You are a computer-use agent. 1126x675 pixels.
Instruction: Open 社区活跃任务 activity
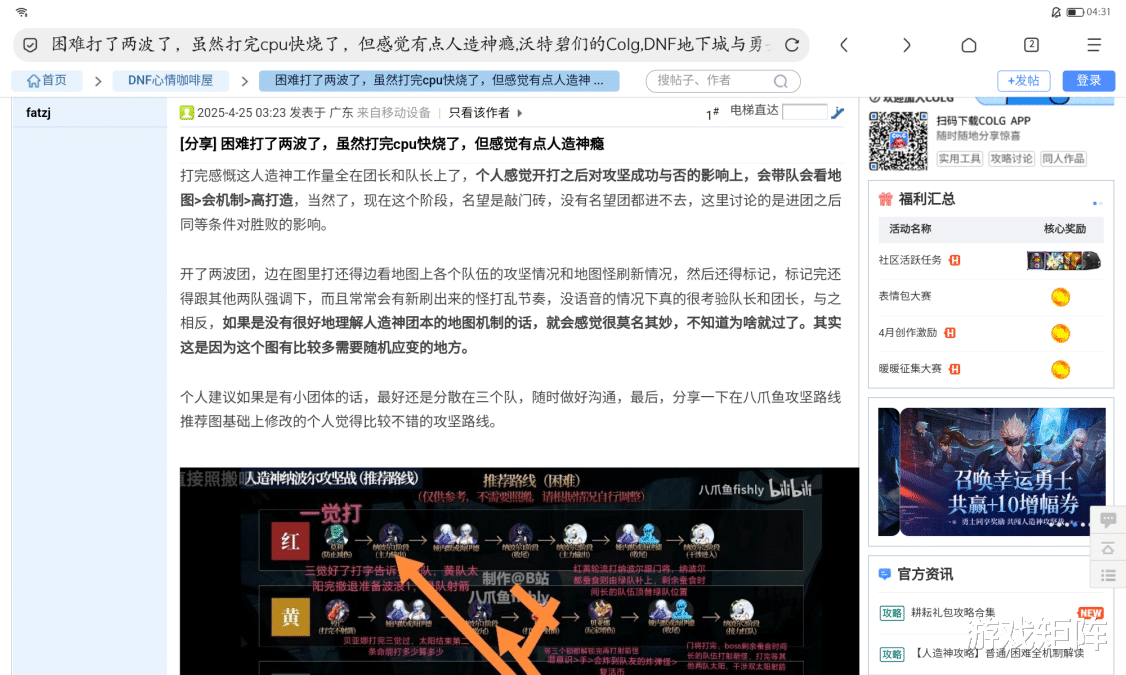click(x=910, y=260)
